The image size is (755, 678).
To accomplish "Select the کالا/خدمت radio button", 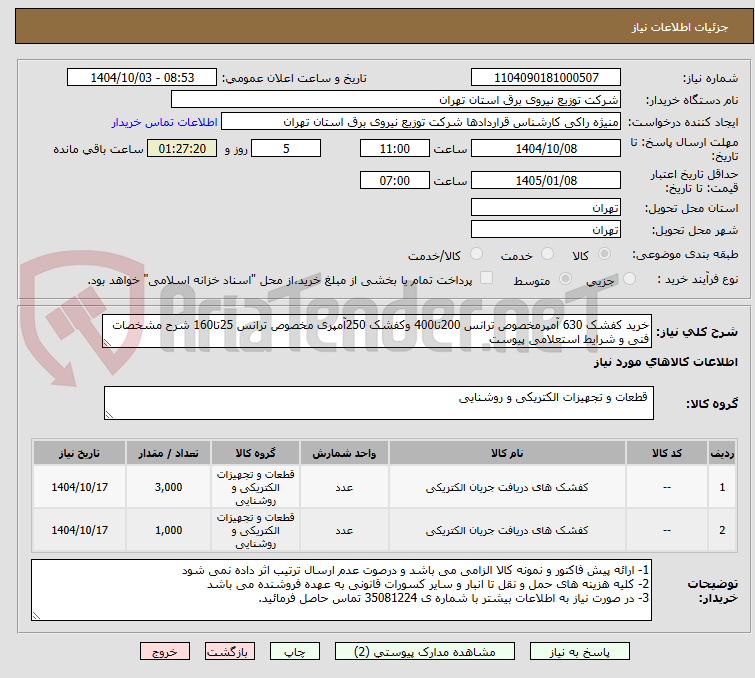I will [x=476, y=254].
